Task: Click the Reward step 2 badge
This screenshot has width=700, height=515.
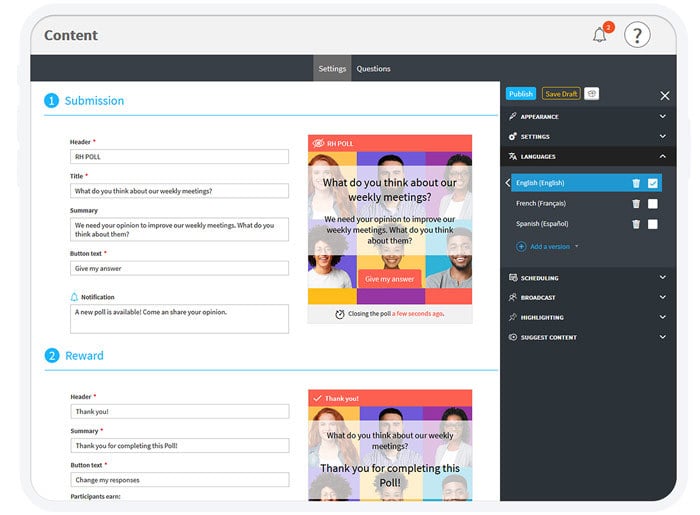Action: (x=52, y=355)
